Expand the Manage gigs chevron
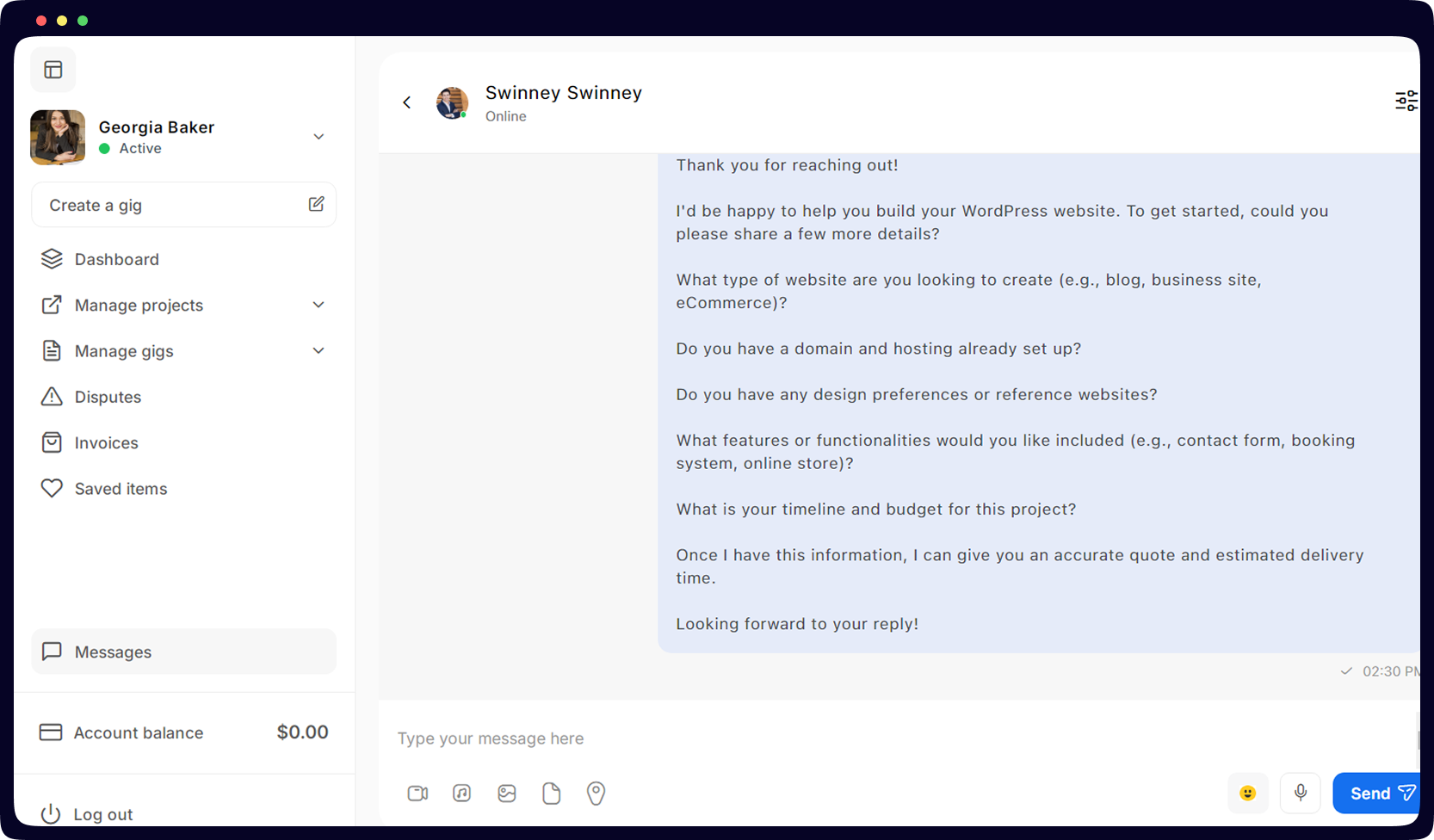 318,350
